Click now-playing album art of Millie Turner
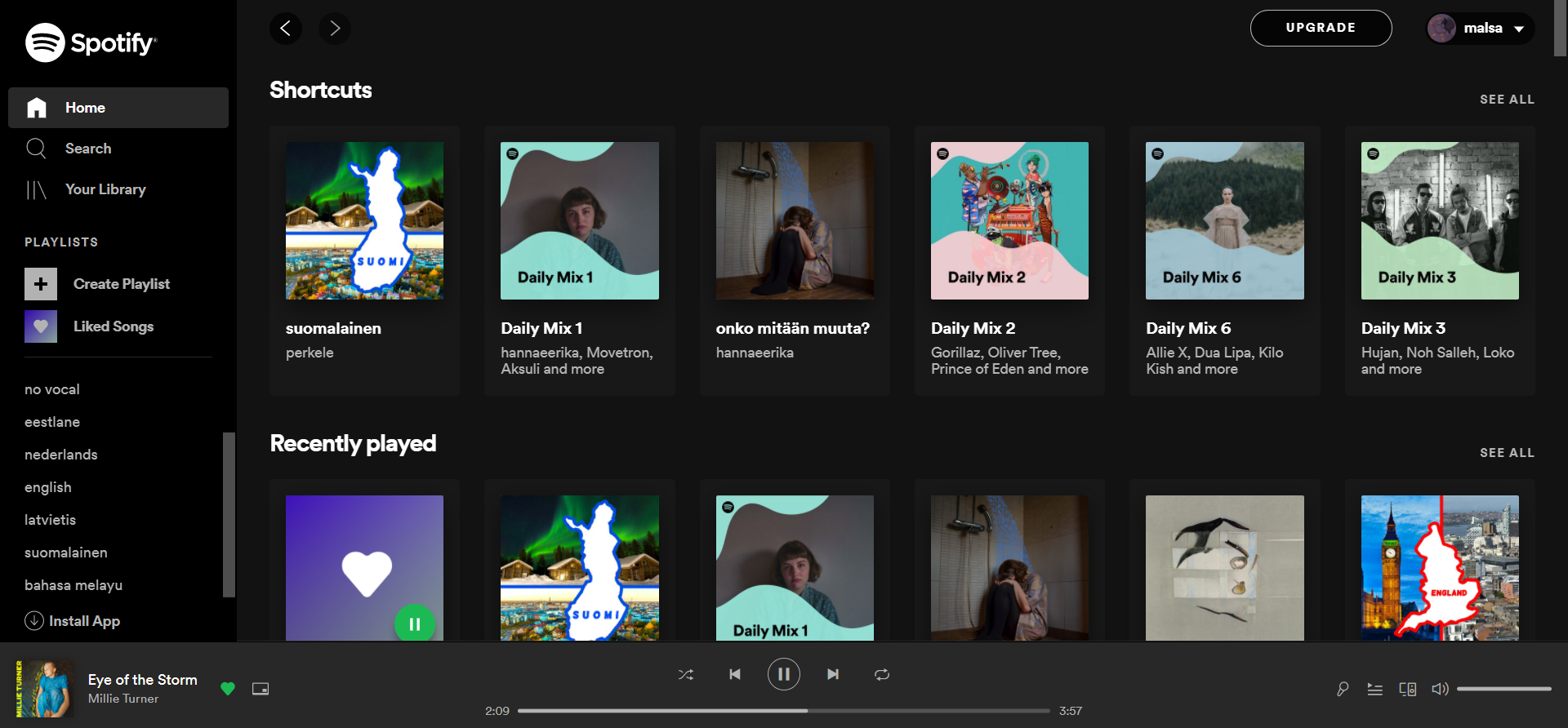 [x=44, y=689]
